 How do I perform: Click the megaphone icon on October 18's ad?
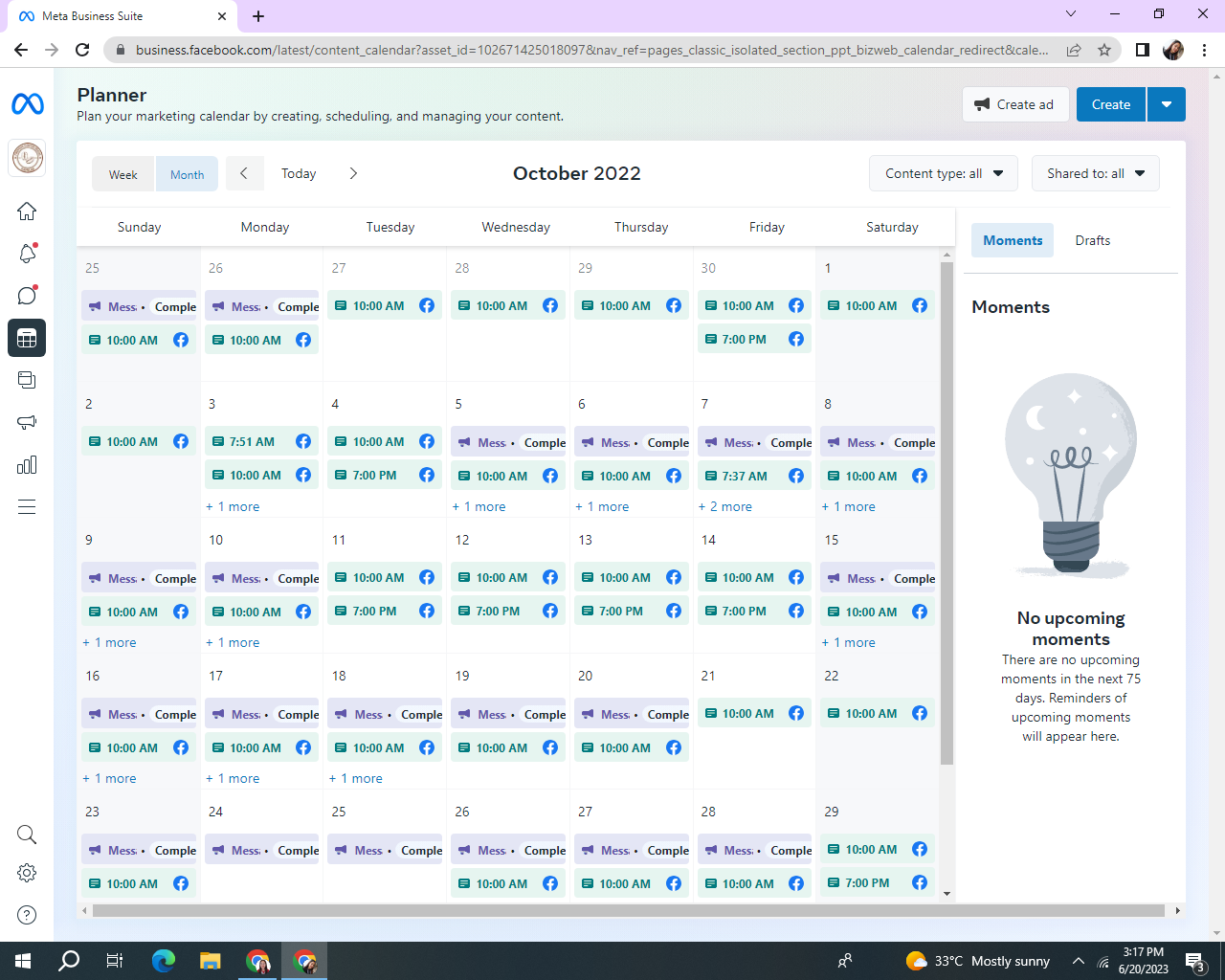click(342, 715)
